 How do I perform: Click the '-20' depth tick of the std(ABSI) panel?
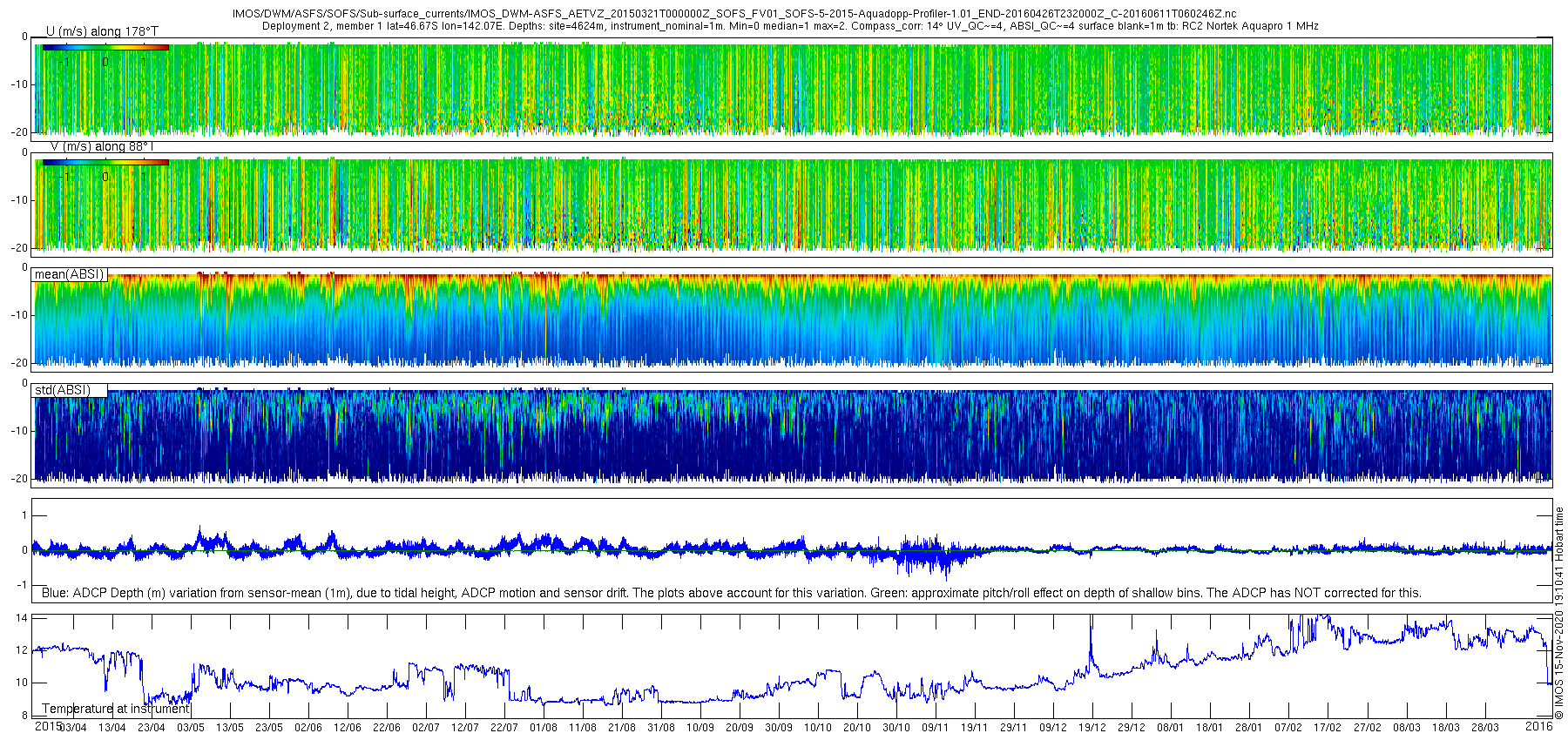pos(19,479)
